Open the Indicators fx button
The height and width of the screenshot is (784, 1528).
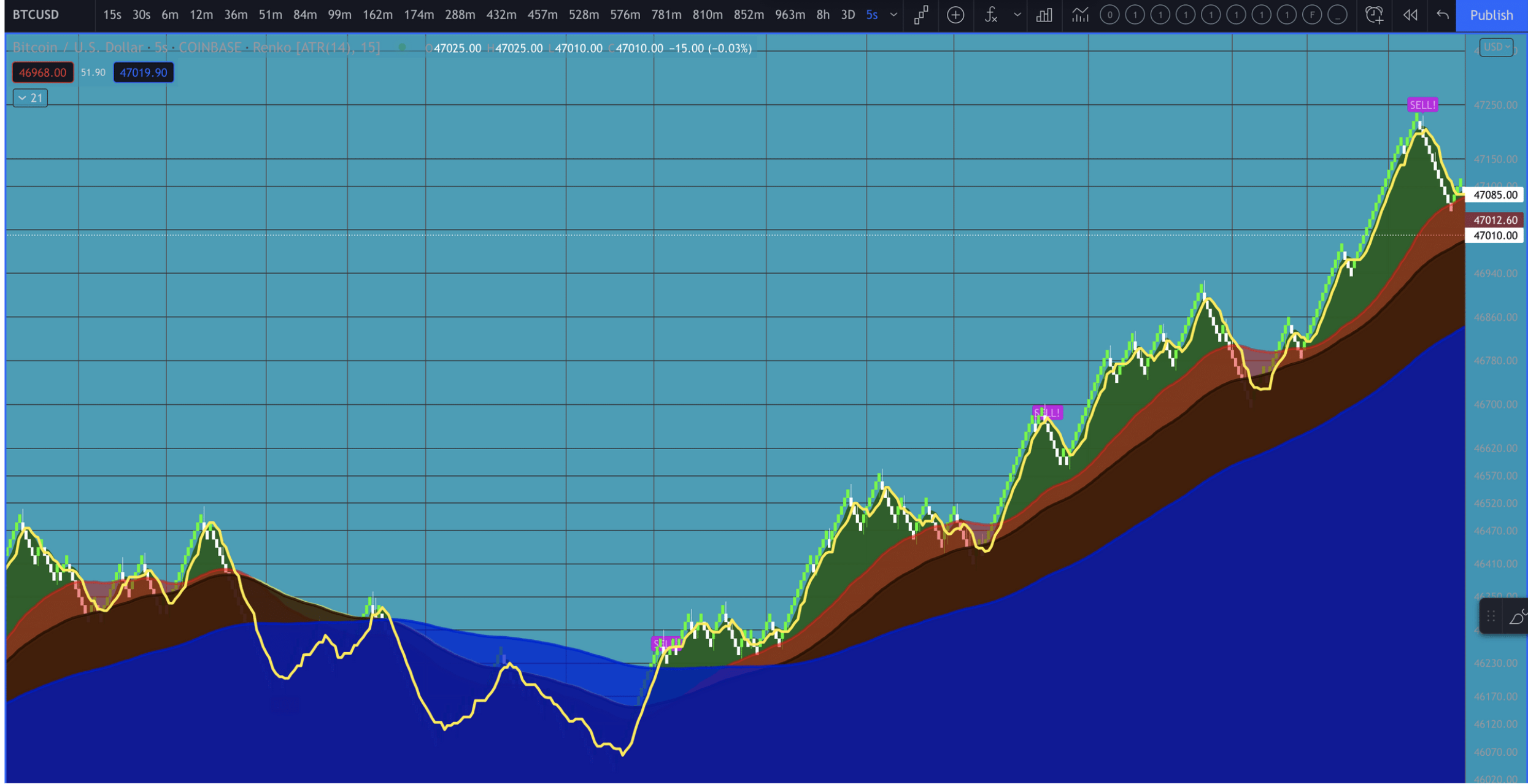pyautogui.click(x=990, y=15)
